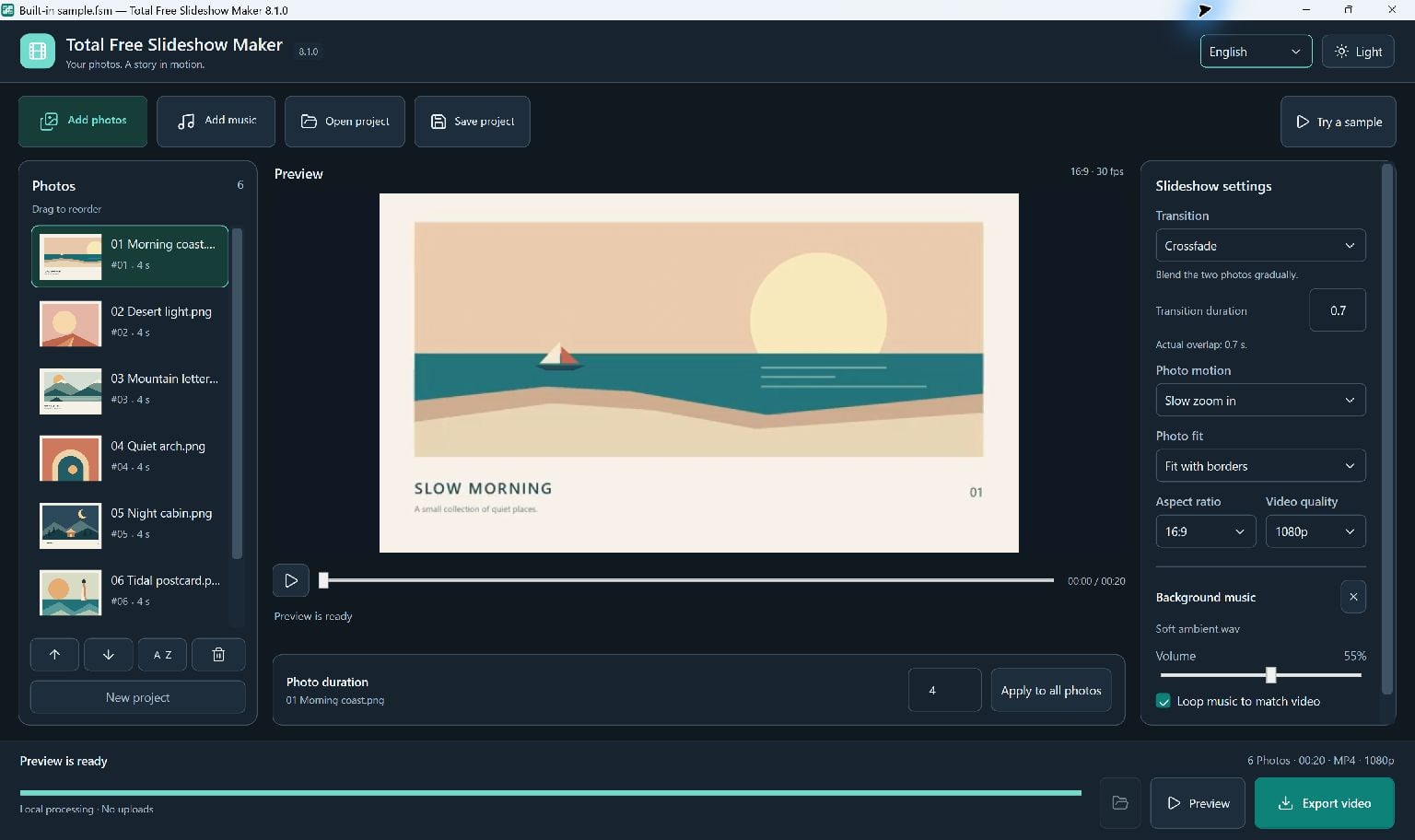Click the Total Free Slideshow Maker logo icon
This screenshot has width=1415, height=840.
click(38, 51)
